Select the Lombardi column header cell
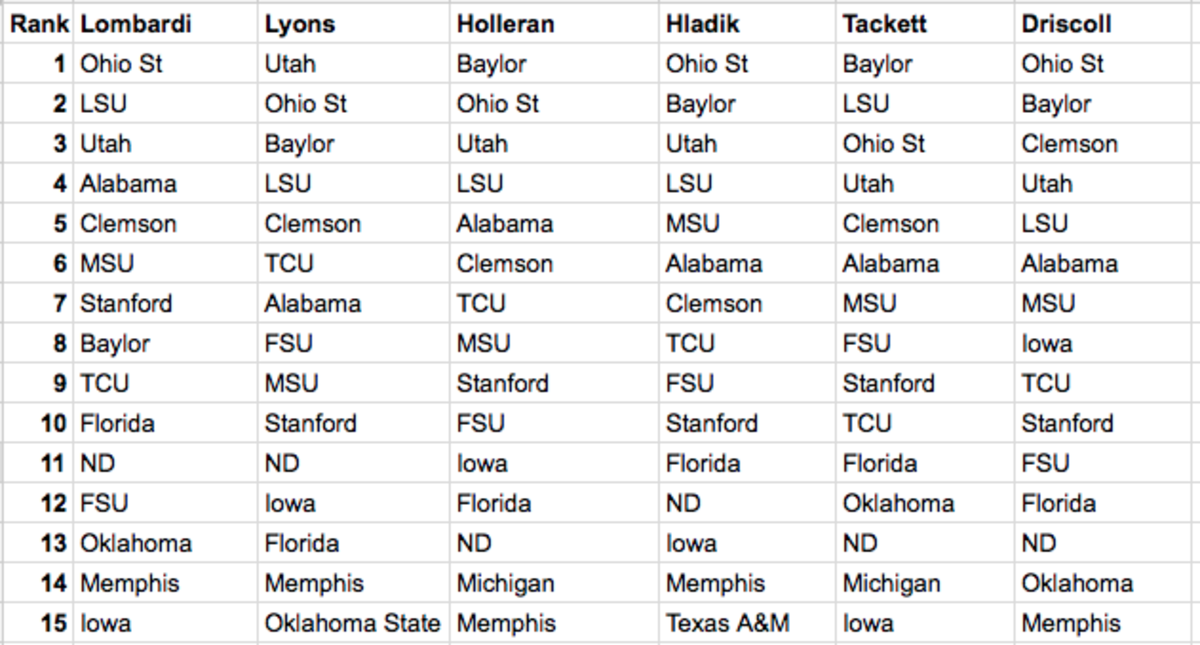The image size is (1200, 645). [x=165, y=23]
